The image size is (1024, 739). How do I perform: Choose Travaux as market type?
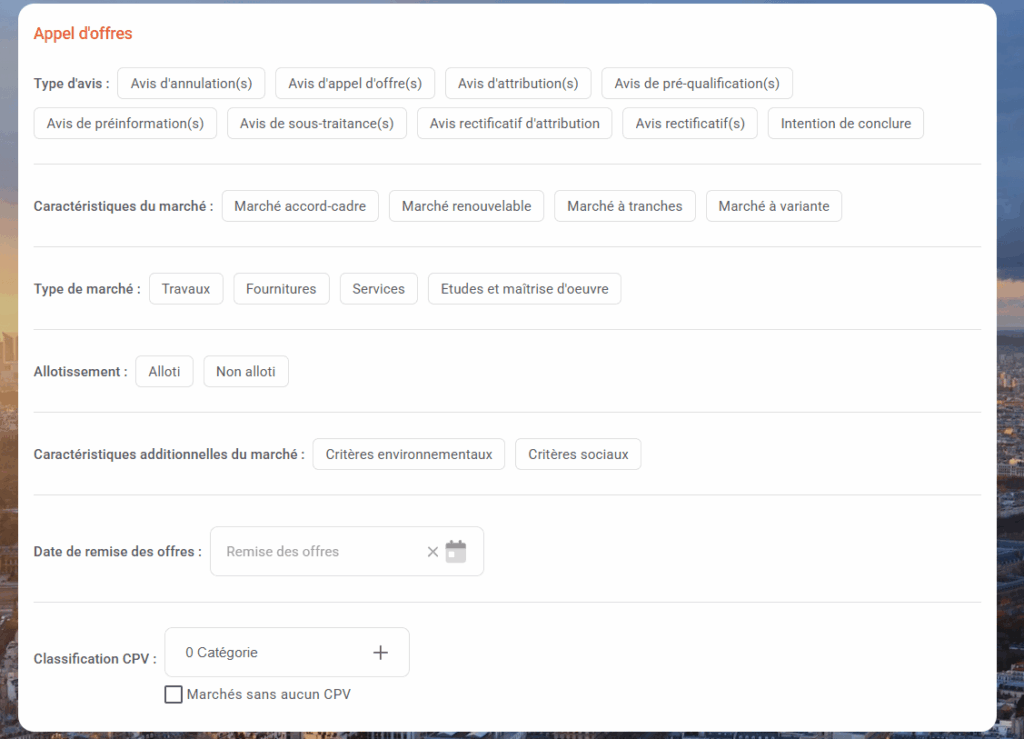click(186, 289)
